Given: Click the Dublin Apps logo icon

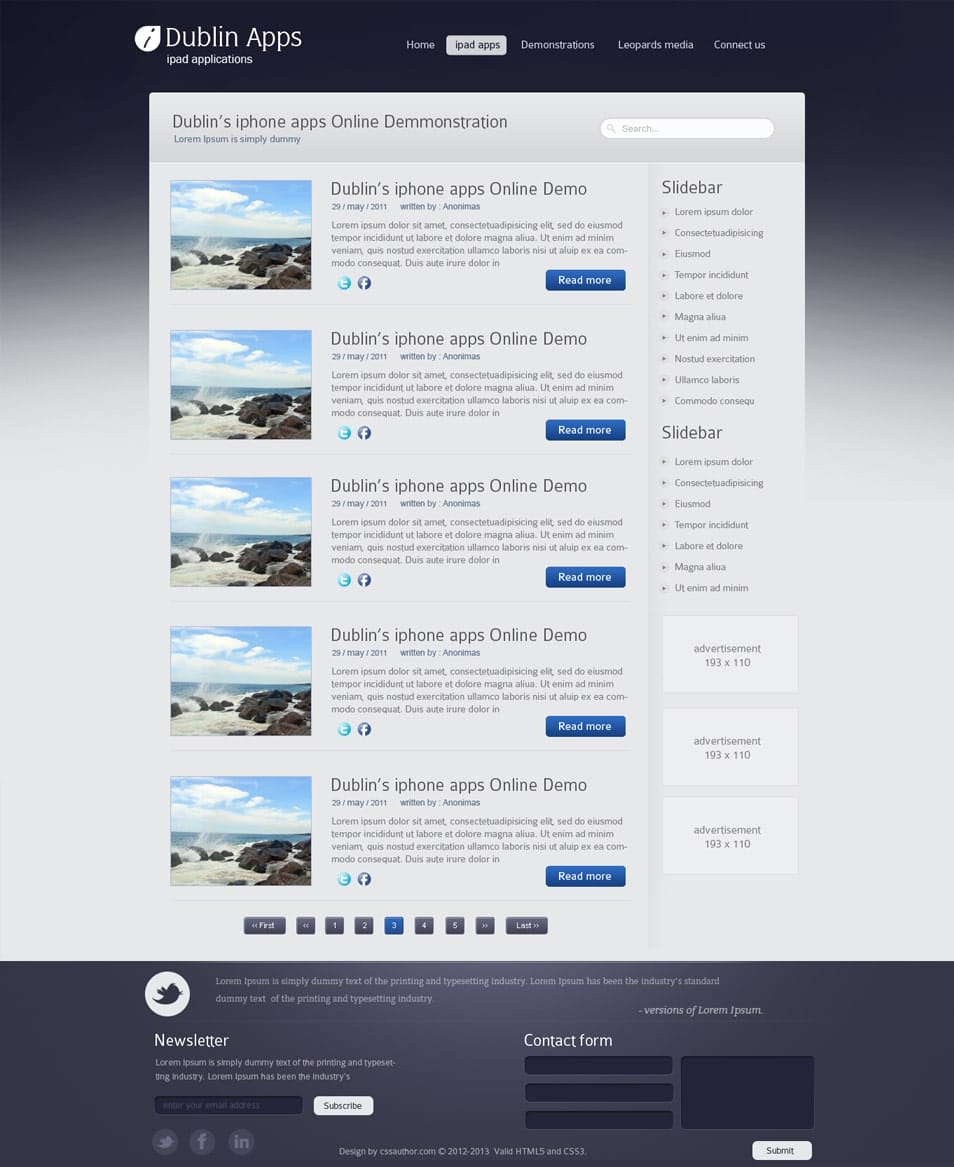Looking at the screenshot, I should (x=147, y=36).
